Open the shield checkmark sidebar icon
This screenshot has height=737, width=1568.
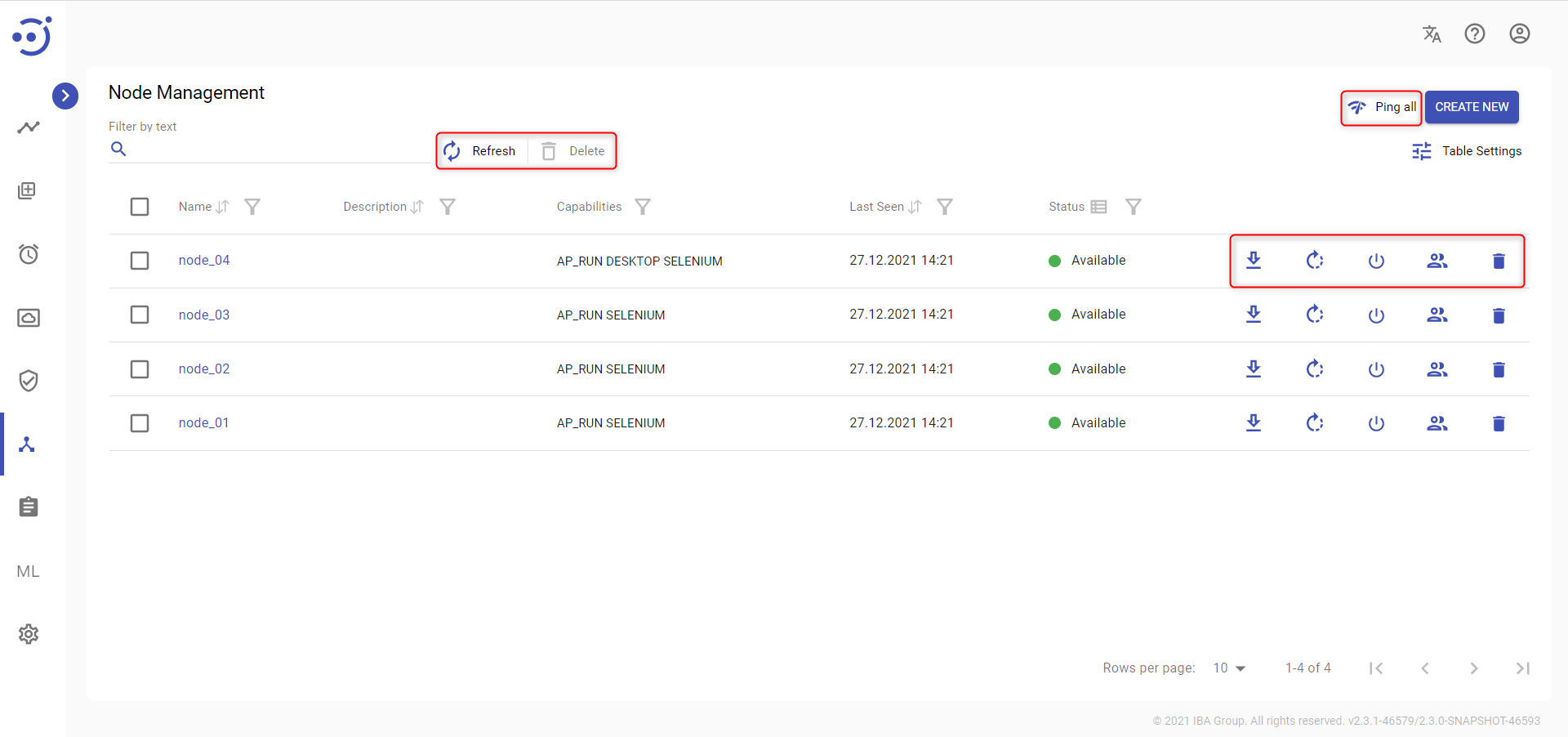(29, 381)
